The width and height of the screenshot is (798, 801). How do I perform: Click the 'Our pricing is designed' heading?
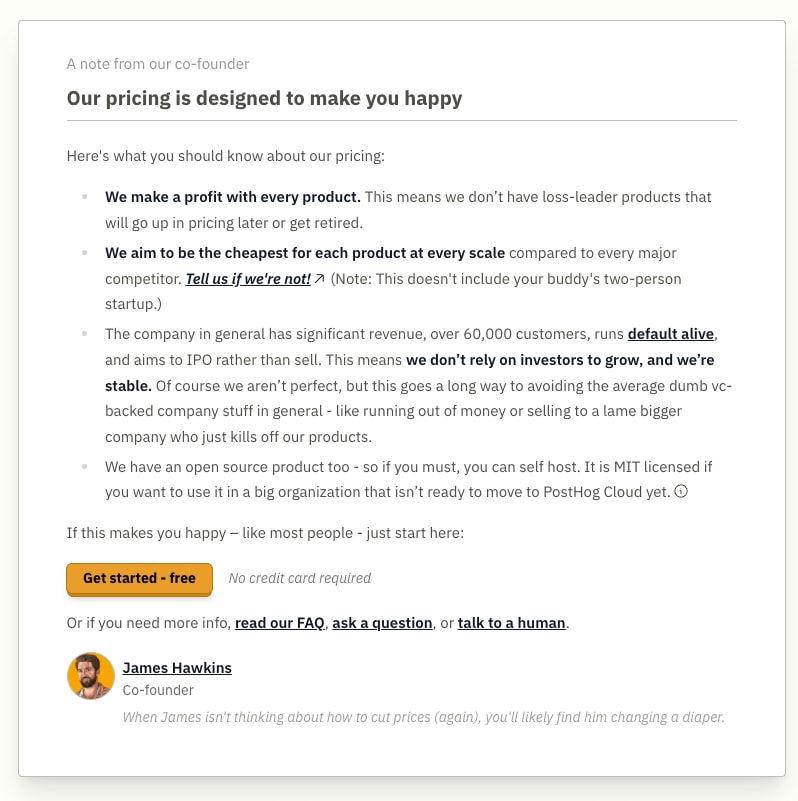click(x=264, y=99)
